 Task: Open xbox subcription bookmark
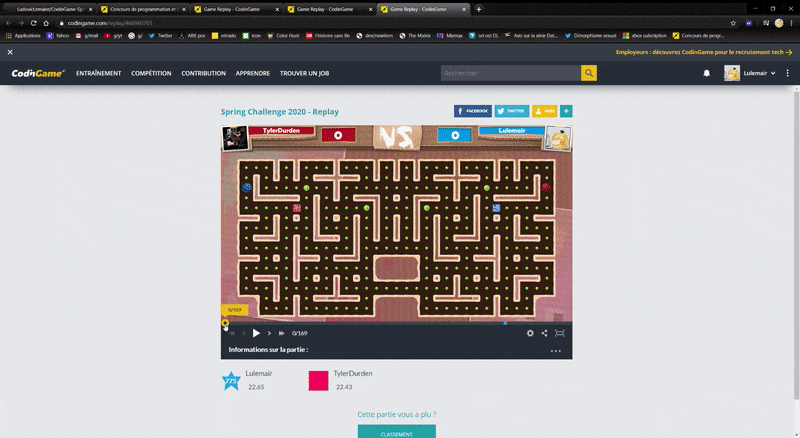(644, 36)
